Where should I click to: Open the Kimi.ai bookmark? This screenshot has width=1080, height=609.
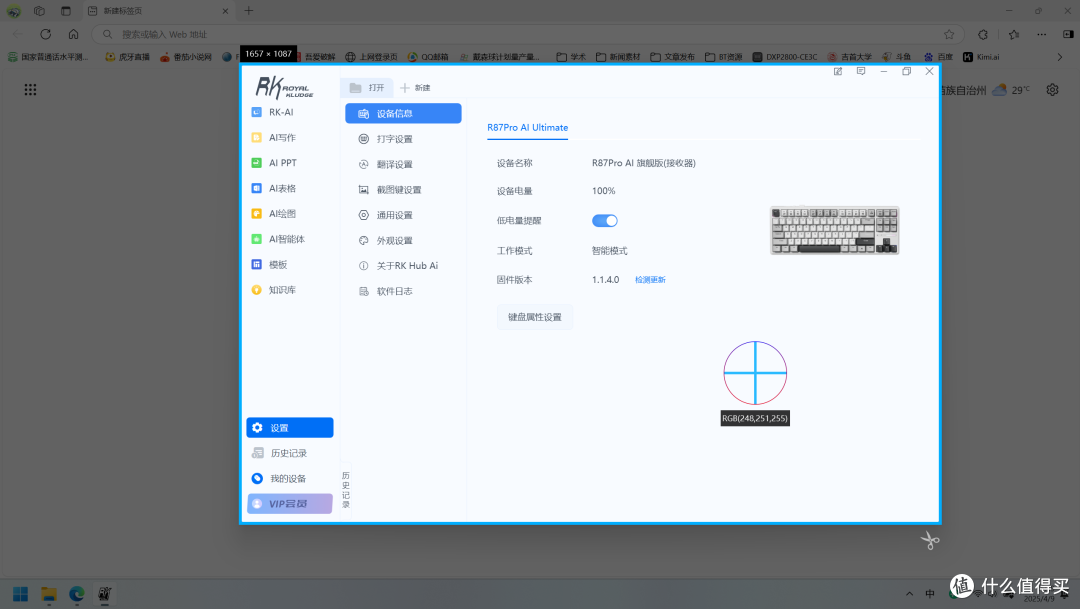(981, 57)
